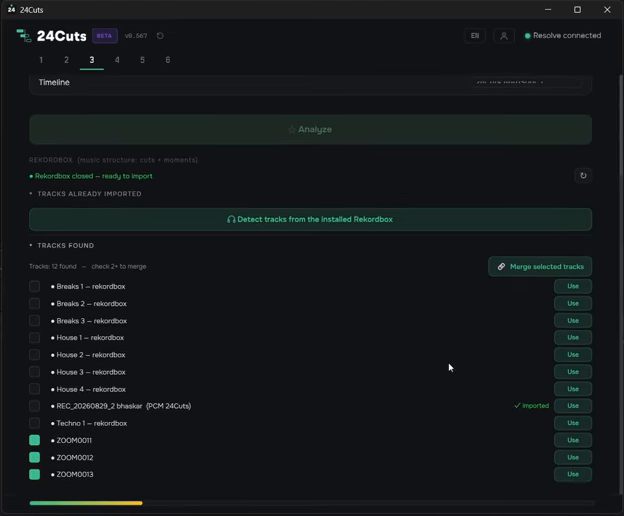Use the ZOOM0013 track
Screen dimensions: 624x516
(573, 474)
